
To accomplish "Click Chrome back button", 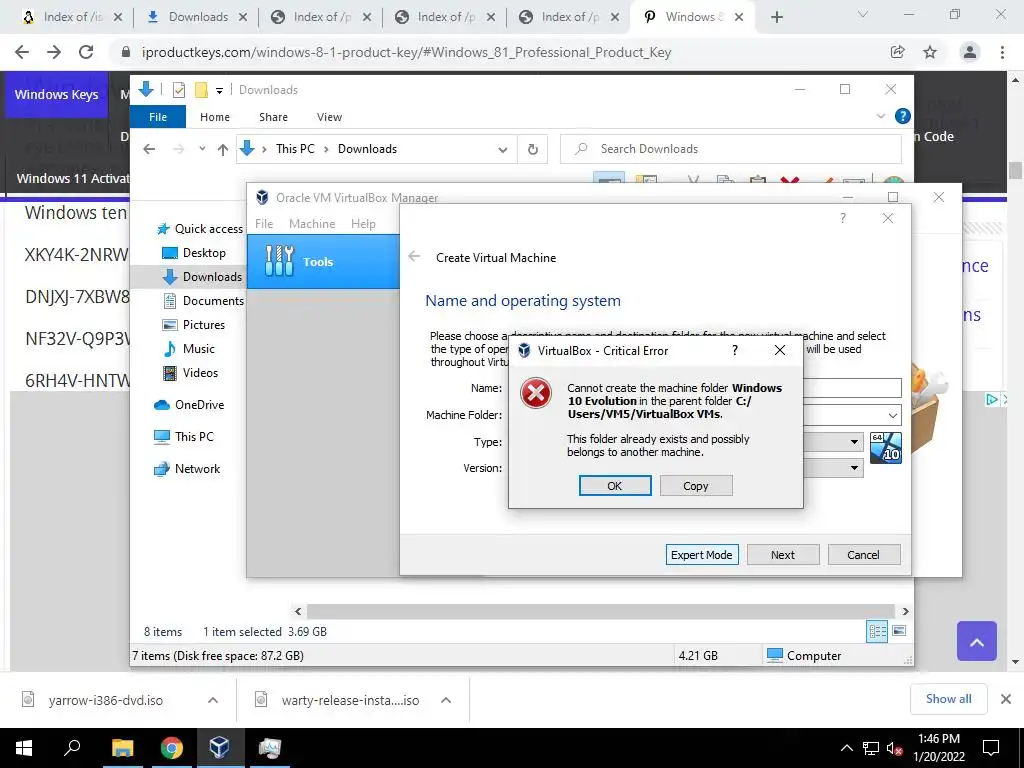I will click(22, 52).
